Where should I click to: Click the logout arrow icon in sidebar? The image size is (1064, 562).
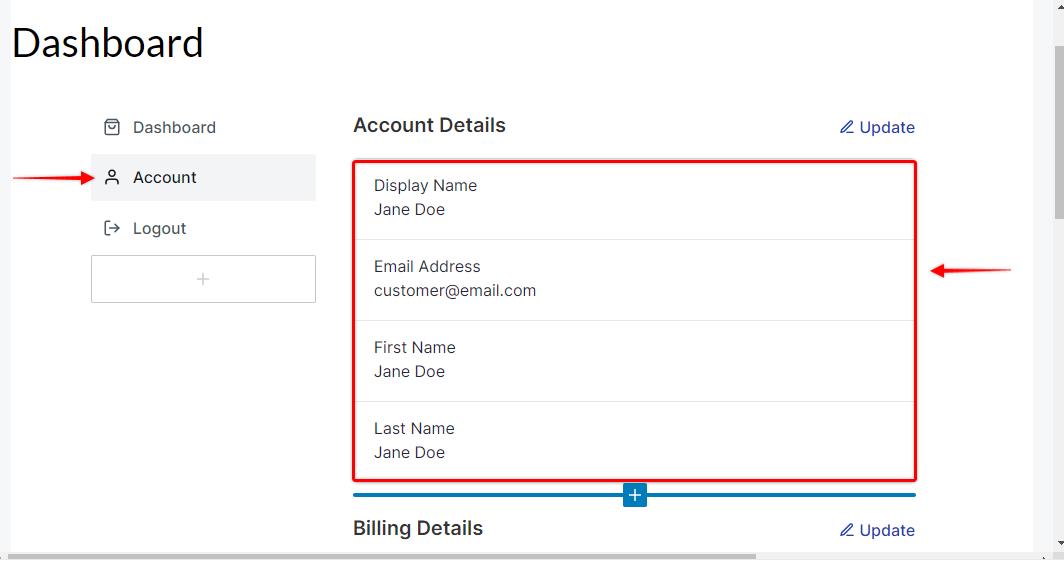[112, 228]
